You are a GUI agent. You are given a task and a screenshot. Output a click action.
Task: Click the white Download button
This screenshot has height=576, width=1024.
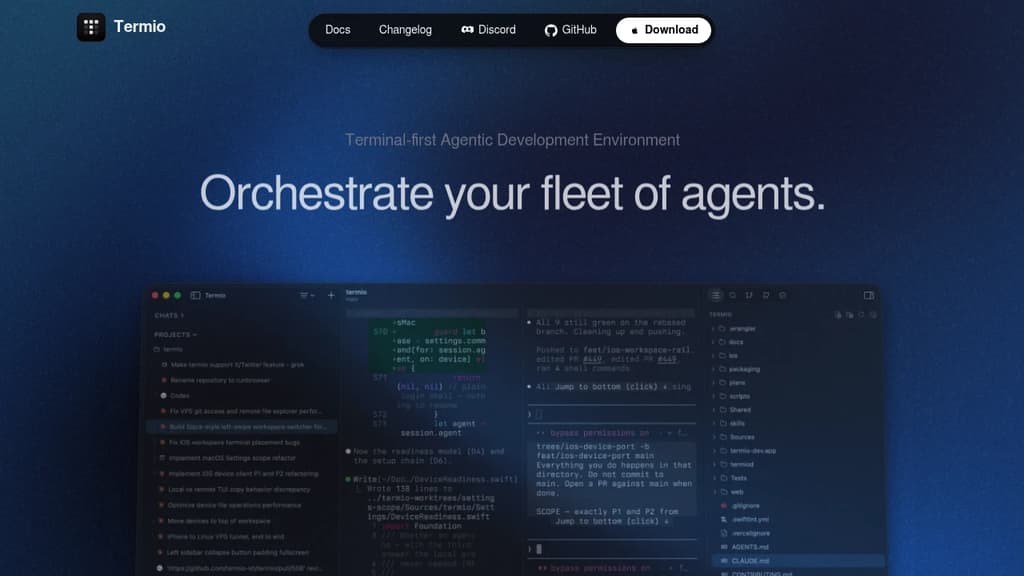pos(664,30)
